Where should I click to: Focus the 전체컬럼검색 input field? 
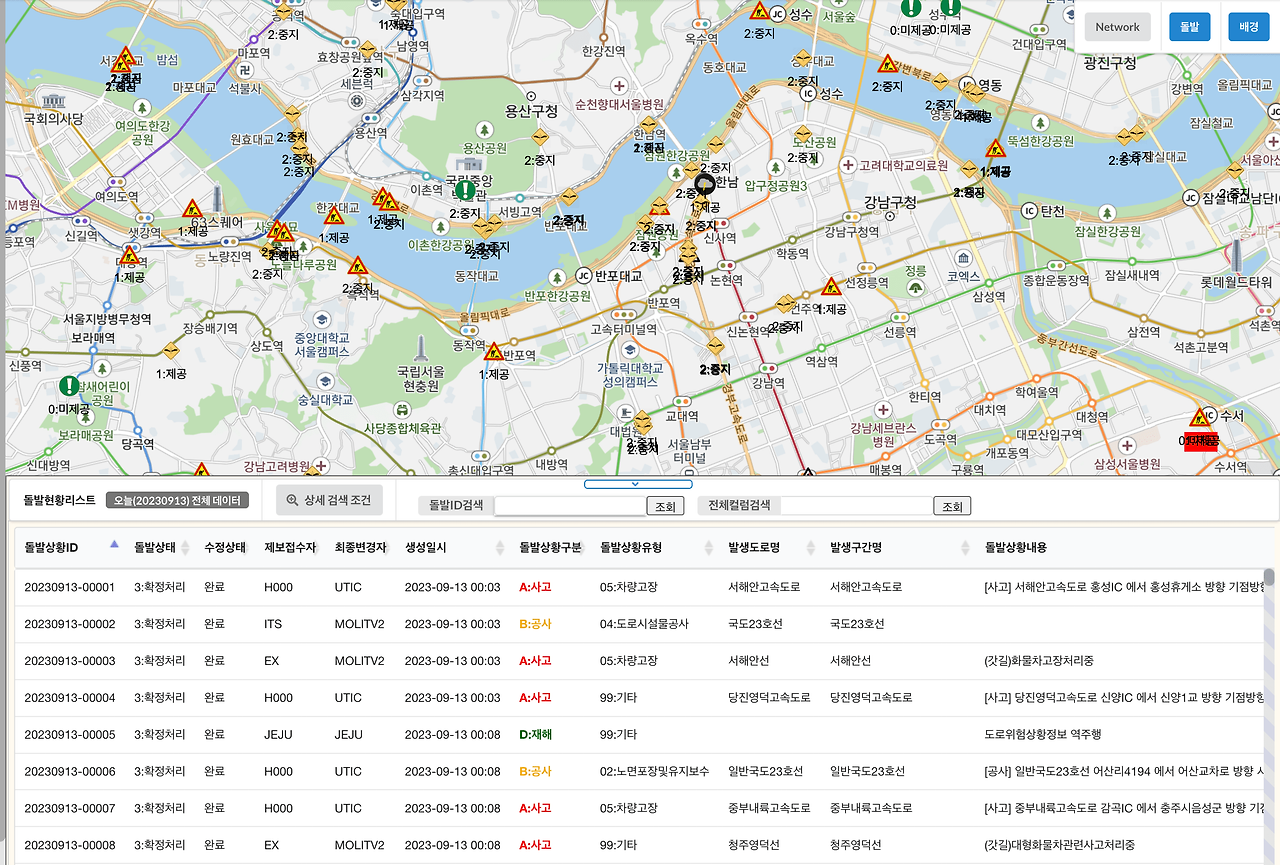[856, 506]
